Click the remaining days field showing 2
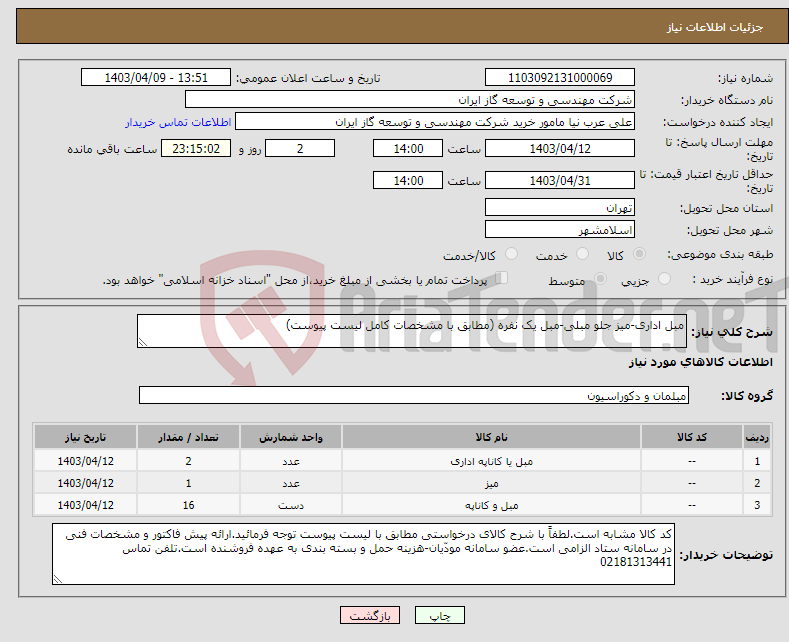Image resolution: width=789 pixels, height=642 pixels. coord(300,148)
